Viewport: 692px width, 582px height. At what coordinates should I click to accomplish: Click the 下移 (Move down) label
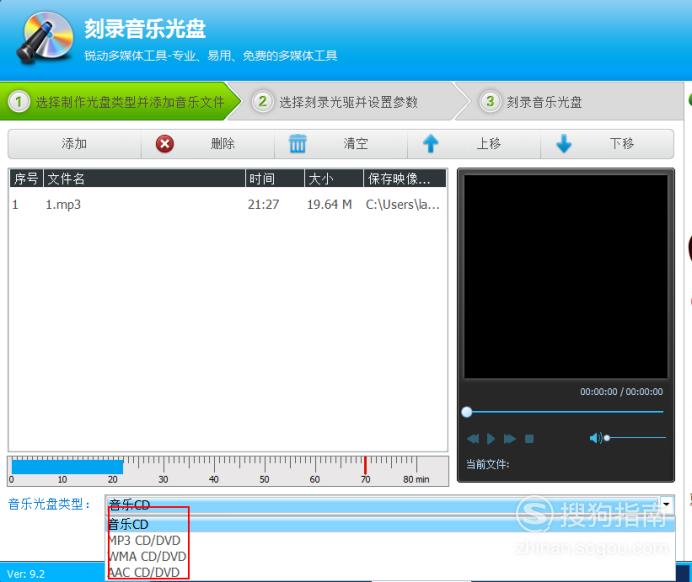622,144
